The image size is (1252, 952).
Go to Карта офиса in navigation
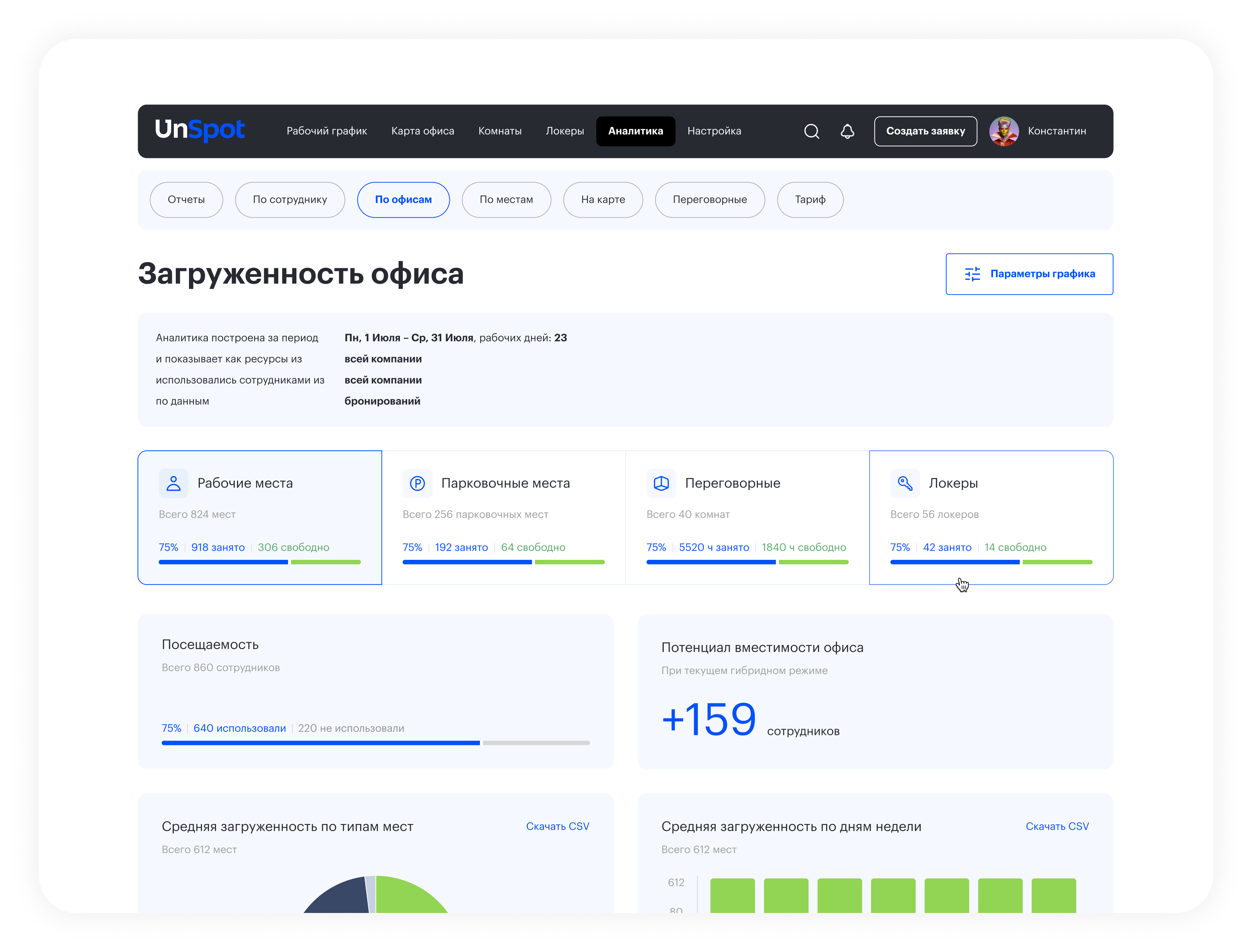pos(422,132)
